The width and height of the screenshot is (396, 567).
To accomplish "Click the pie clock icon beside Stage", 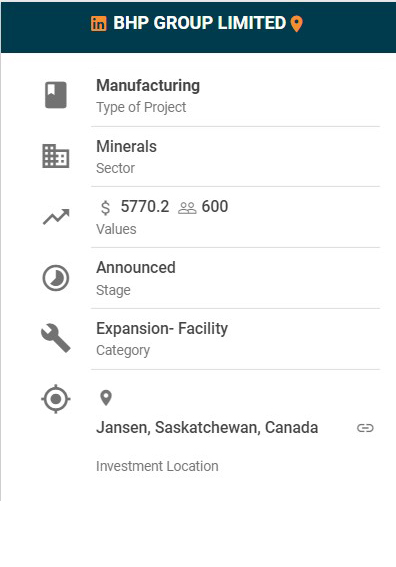I will pos(56,278).
